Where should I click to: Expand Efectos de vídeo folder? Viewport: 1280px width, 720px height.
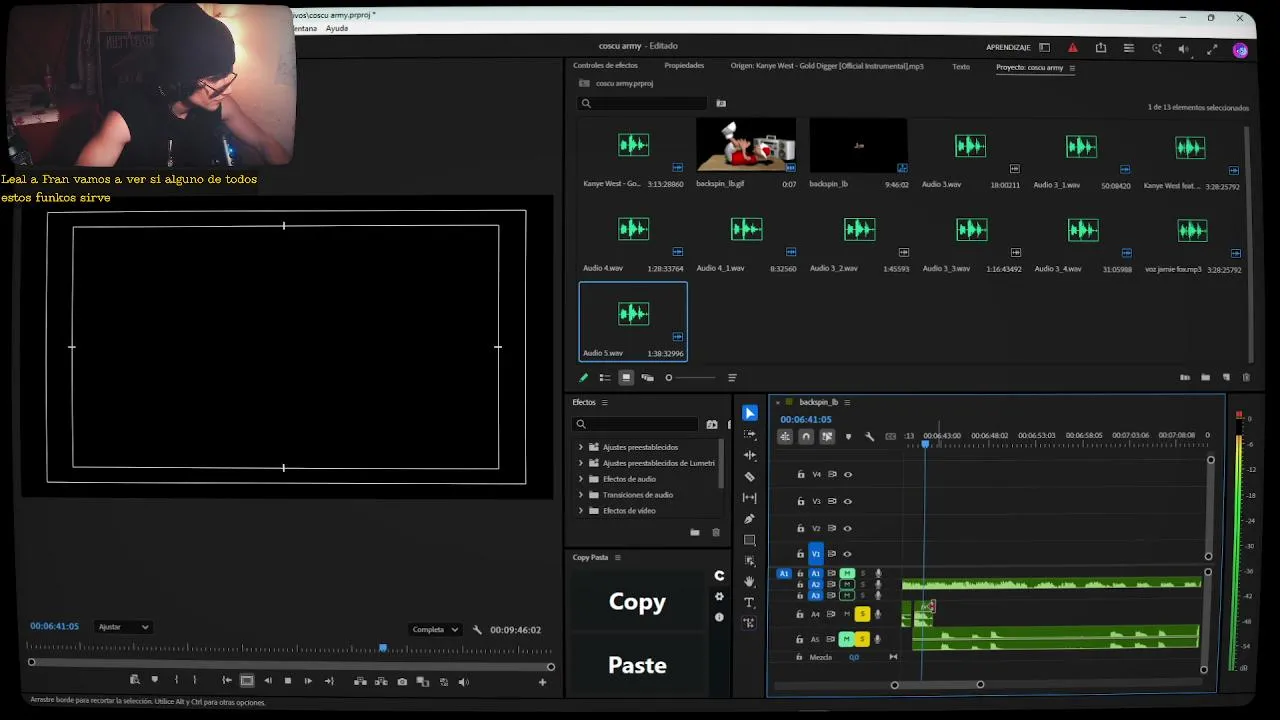click(x=581, y=511)
